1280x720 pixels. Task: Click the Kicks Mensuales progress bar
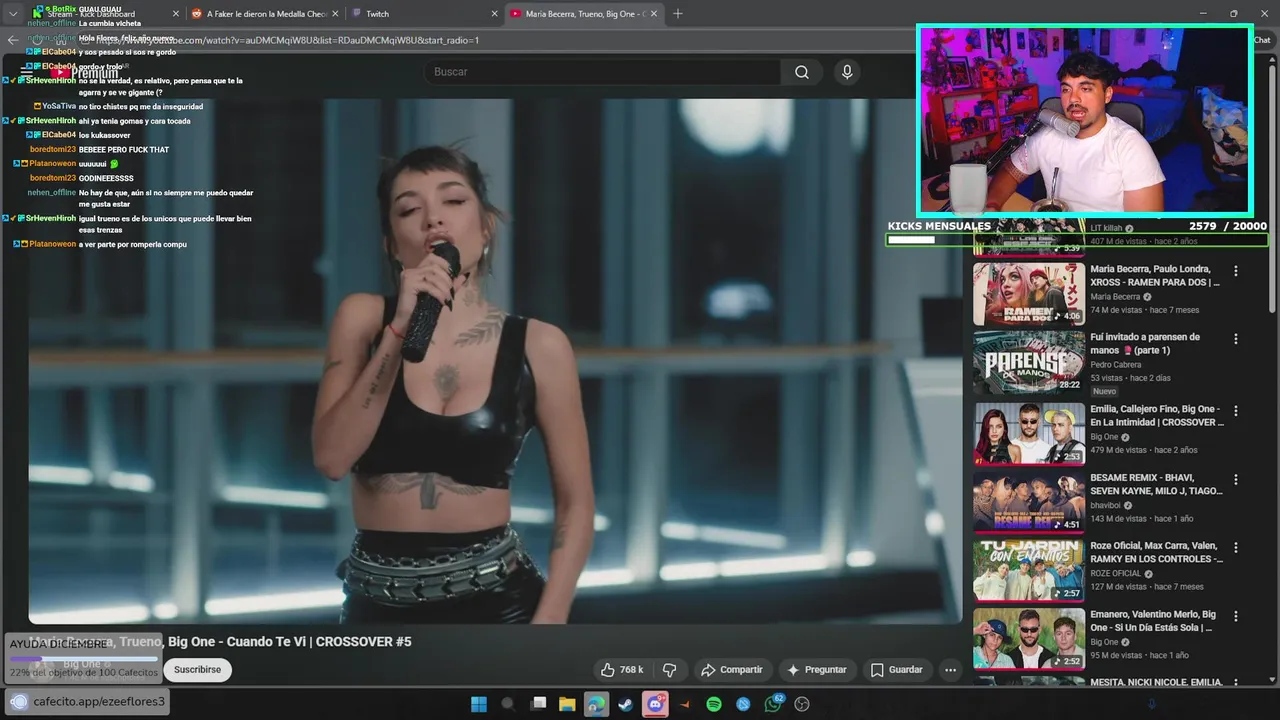1077,240
